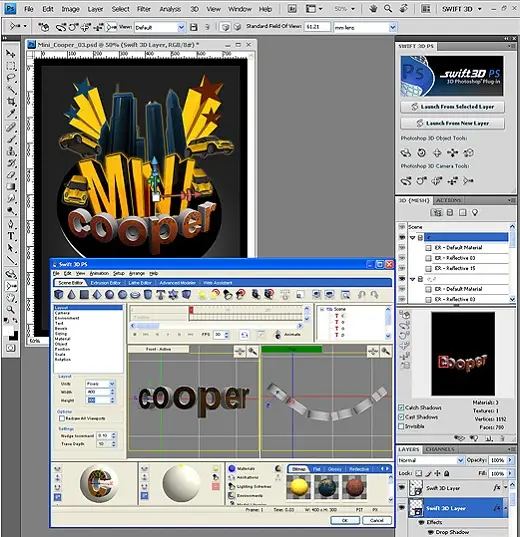Select the Eraser tool
This screenshot has width=520, height=537.
[x=11, y=175]
